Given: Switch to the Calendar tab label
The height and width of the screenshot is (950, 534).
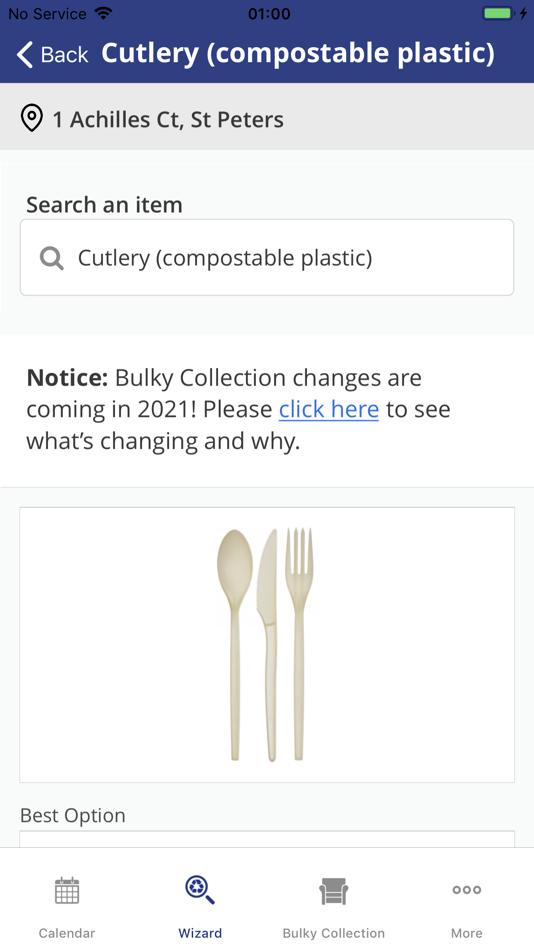Looking at the screenshot, I should (x=67, y=933).
